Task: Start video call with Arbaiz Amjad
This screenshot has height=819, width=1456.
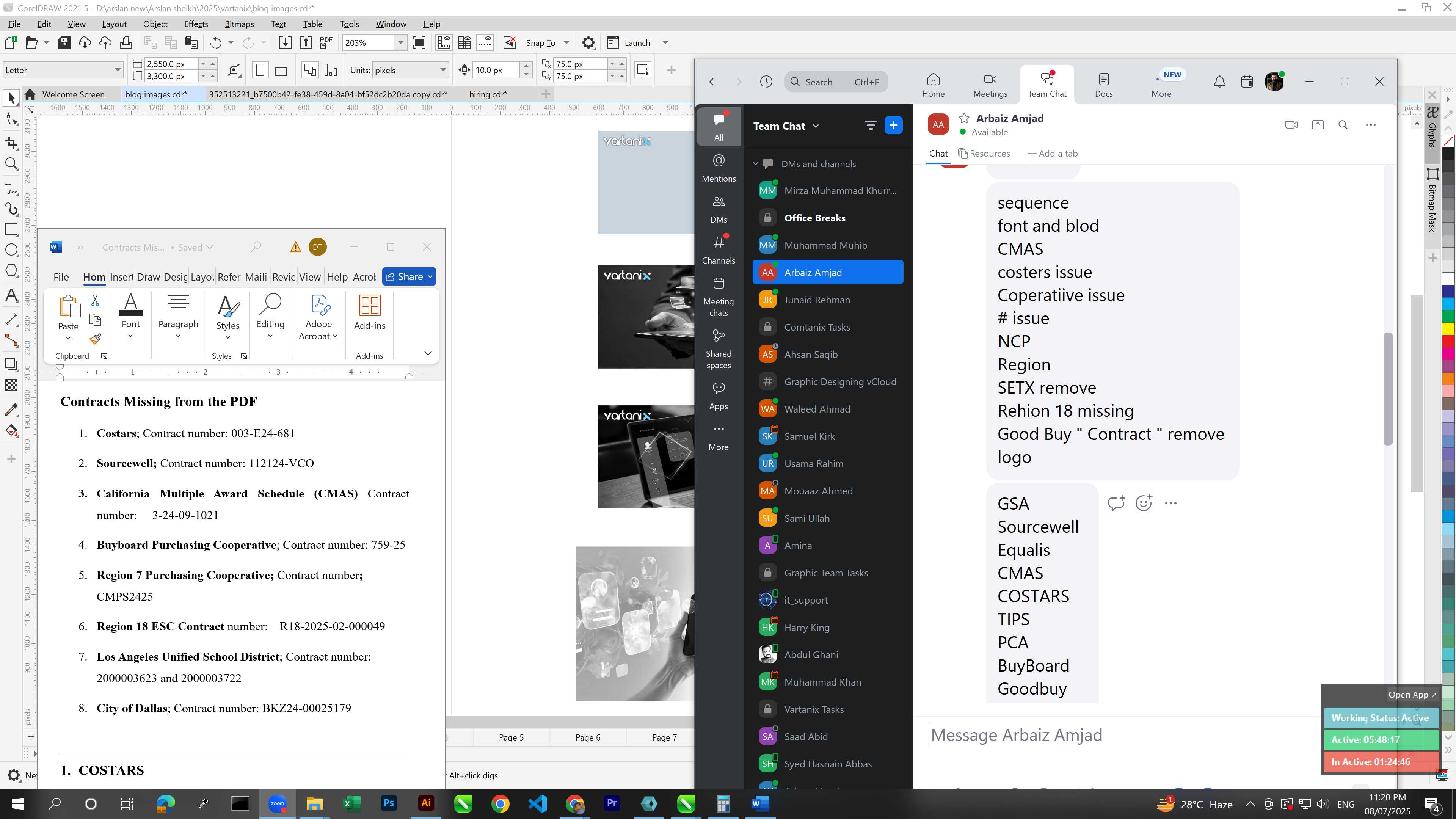Action: pyautogui.click(x=1291, y=125)
